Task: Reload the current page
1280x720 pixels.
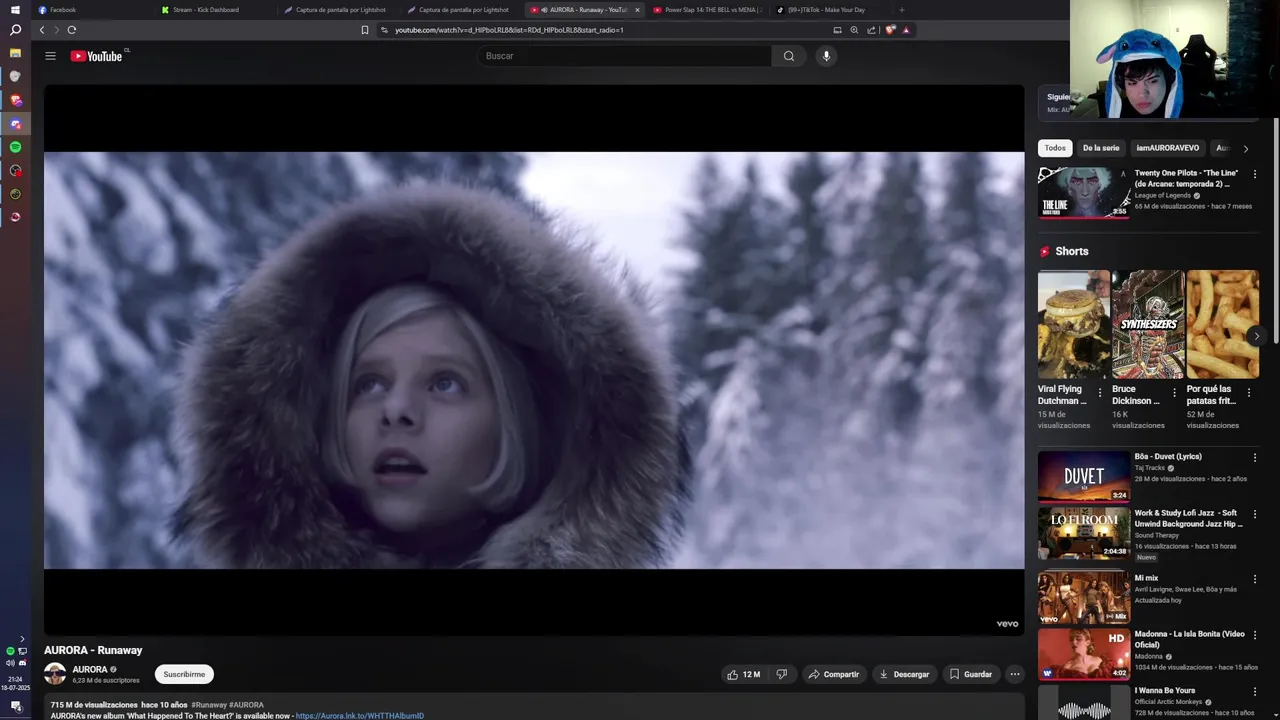Action: 72,30
